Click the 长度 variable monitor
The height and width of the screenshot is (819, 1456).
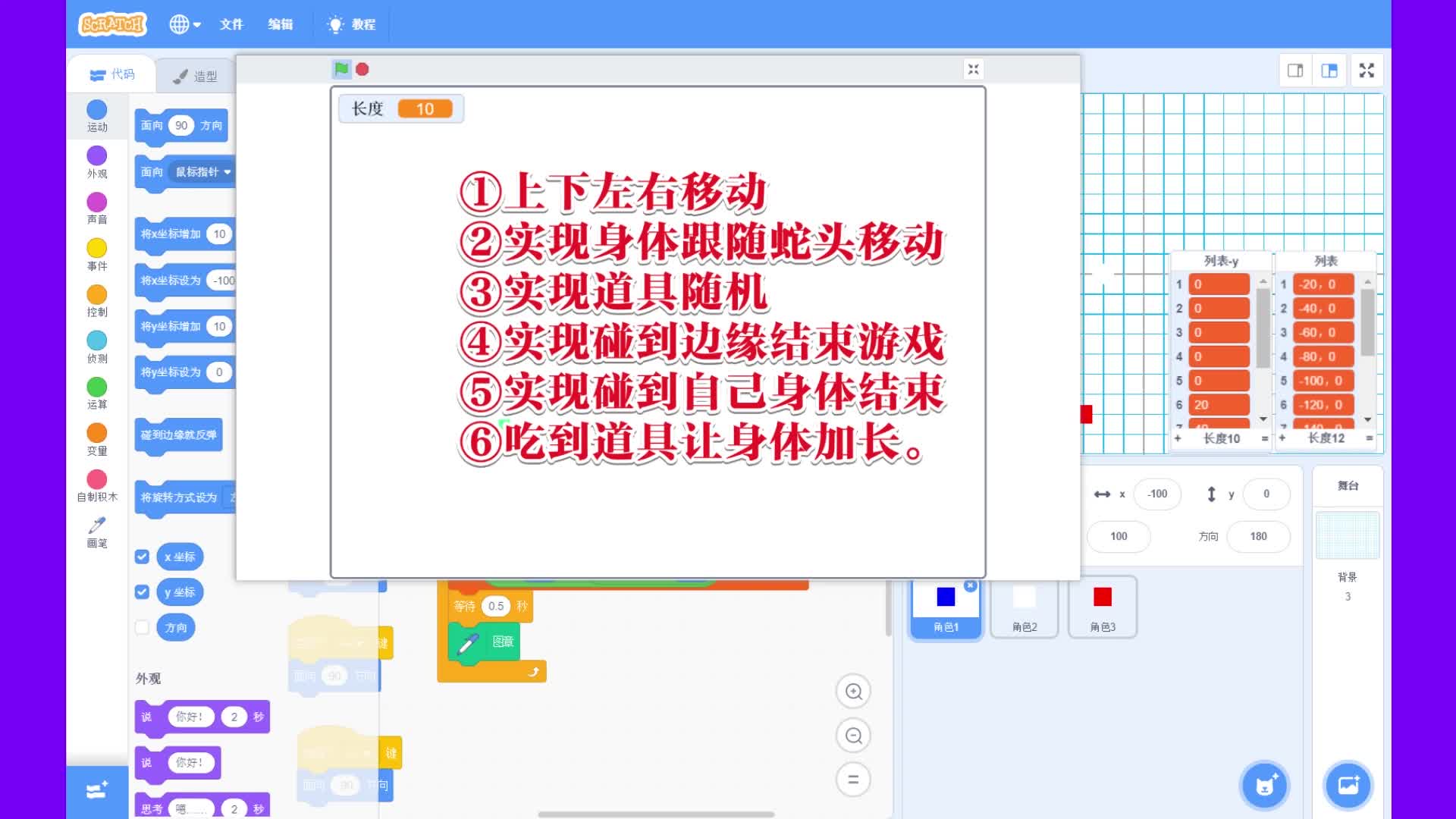(401, 108)
